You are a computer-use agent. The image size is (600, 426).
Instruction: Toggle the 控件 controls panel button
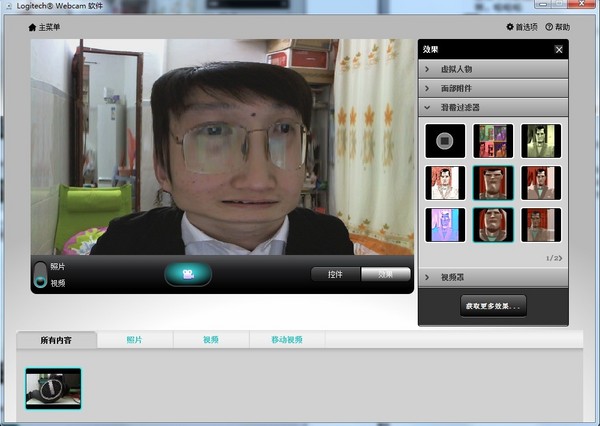coord(335,274)
